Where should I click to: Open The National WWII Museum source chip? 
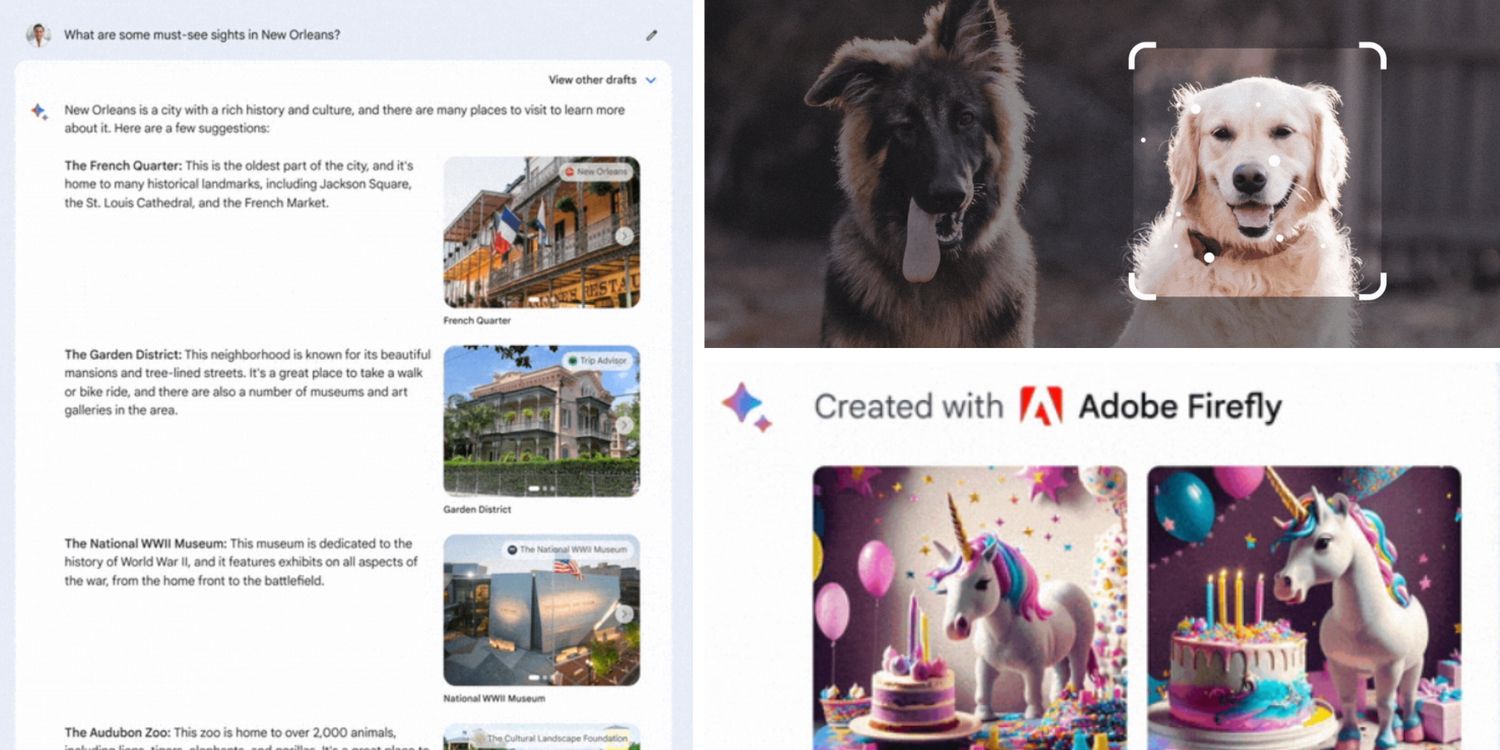(x=567, y=550)
